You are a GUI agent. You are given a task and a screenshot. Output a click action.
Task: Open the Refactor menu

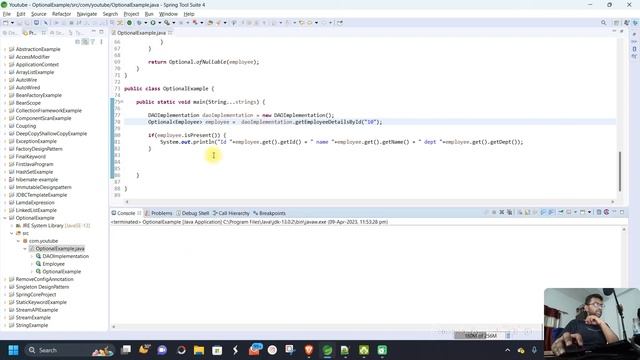pyautogui.click(x=61, y=14)
